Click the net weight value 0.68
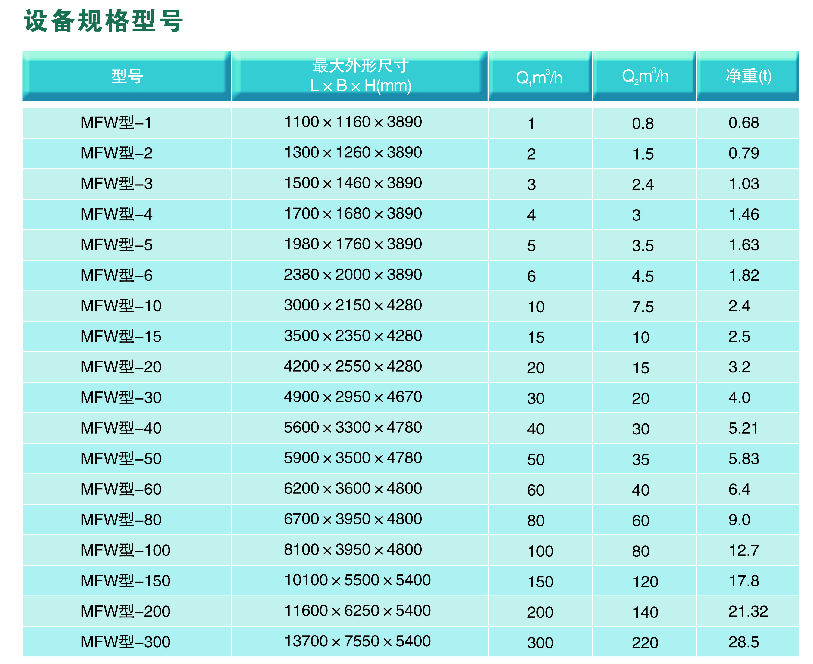This screenshot has height=664, width=813. [x=744, y=123]
